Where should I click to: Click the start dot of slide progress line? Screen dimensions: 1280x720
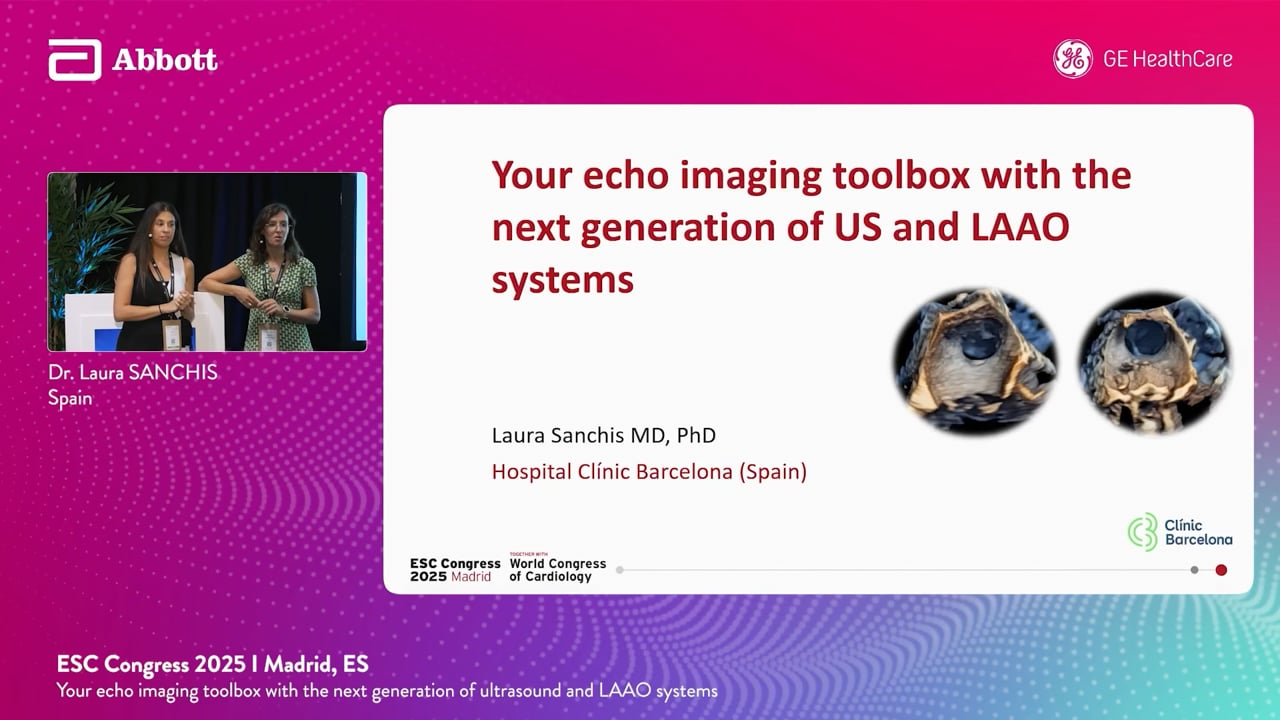pyautogui.click(x=620, y=570)
